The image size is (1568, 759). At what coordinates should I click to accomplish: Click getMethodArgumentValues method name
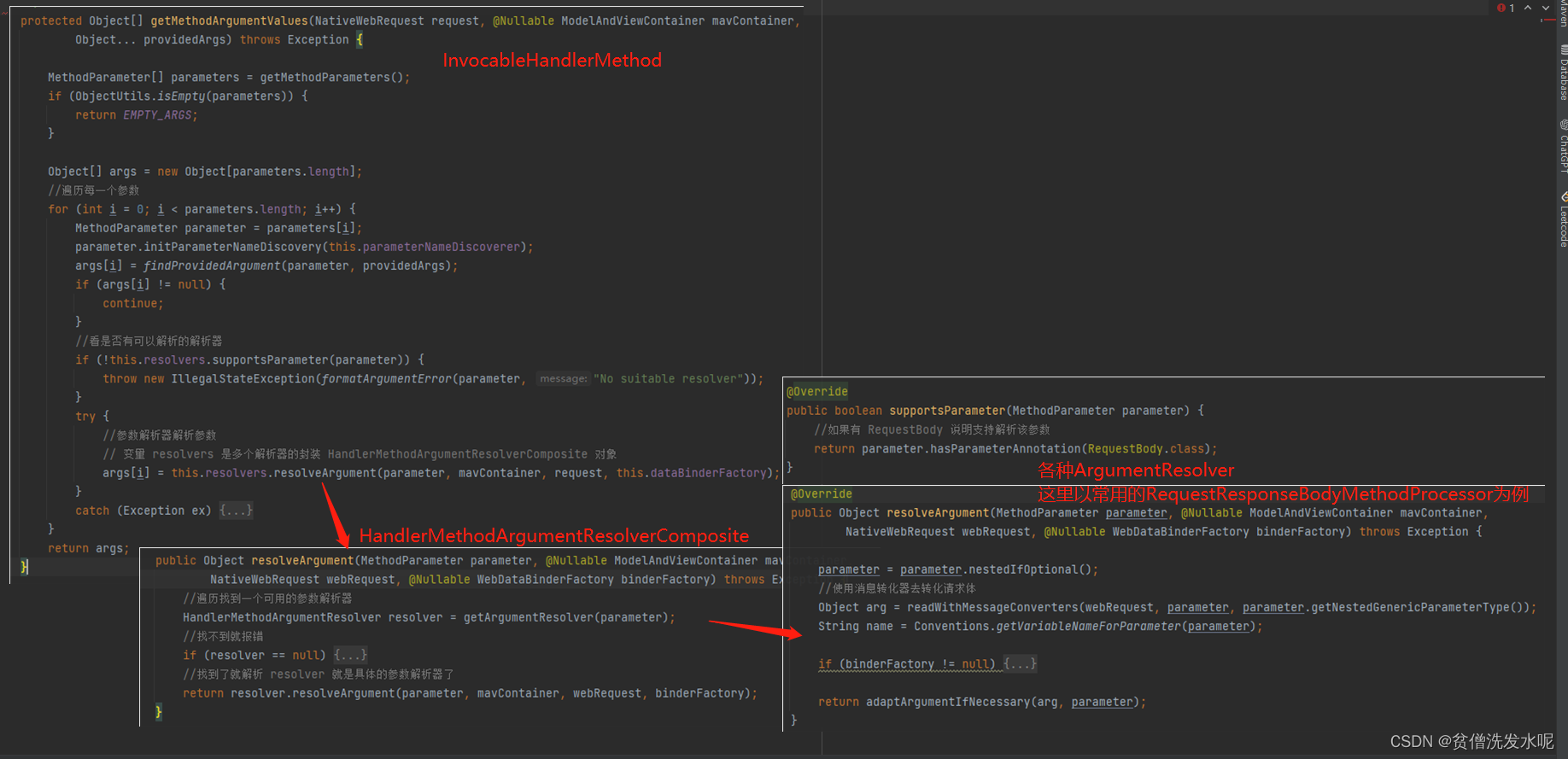pyautogui.click(x=229, y=20)
